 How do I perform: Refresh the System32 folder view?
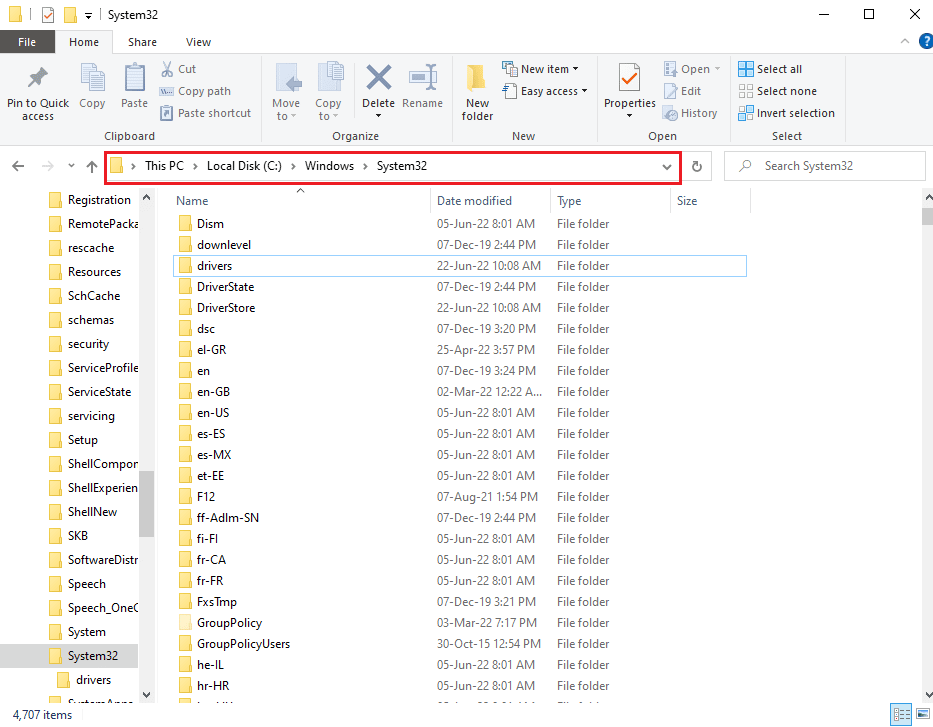(697, 167)
